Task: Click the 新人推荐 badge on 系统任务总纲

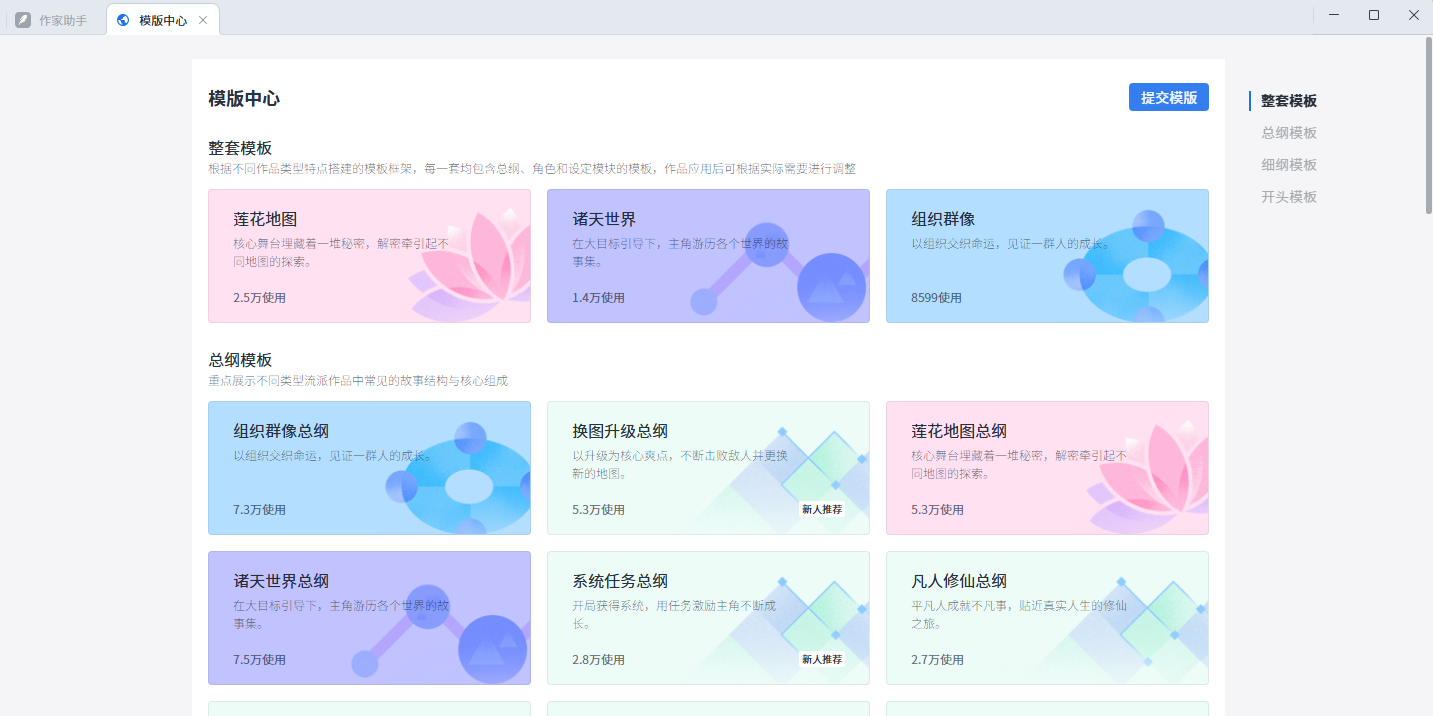Action: [x=820, y=659]
